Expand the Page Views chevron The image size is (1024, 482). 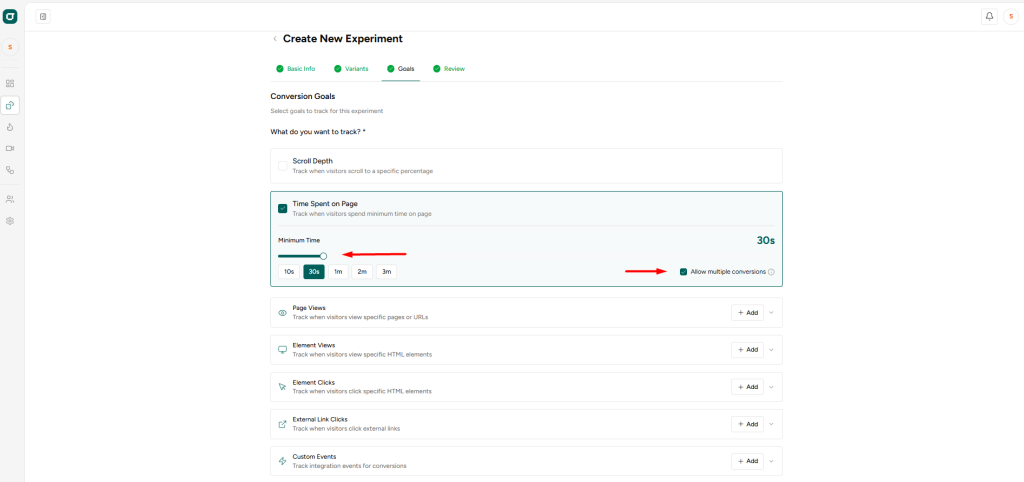click(771, 313)
